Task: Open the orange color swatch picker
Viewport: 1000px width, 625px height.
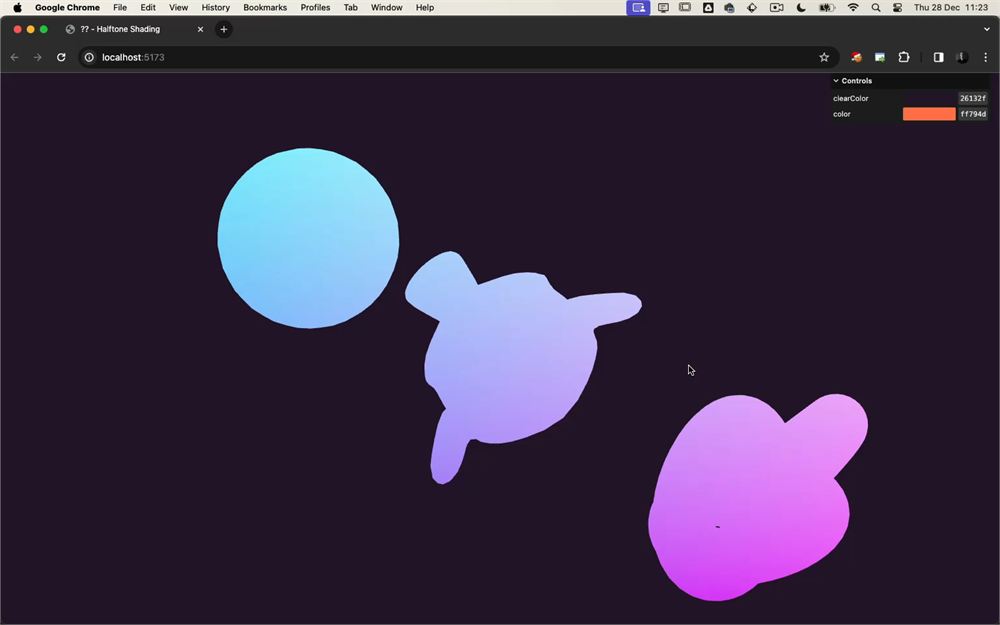Action: pyautogui.click(x=929, y=114)
